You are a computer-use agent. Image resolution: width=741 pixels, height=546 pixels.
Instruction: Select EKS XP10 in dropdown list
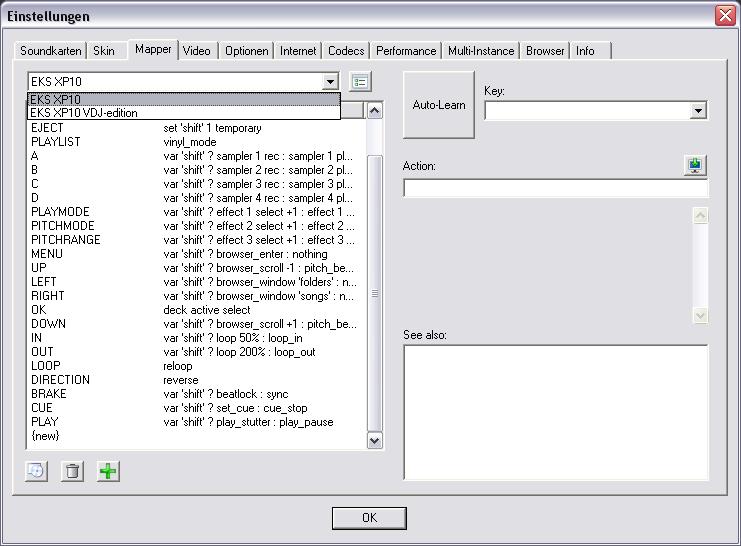coord(184,99)
